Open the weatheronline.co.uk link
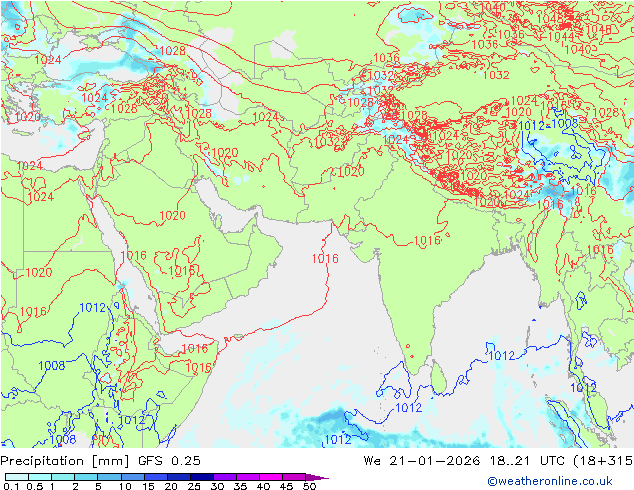 coord(550,481)
